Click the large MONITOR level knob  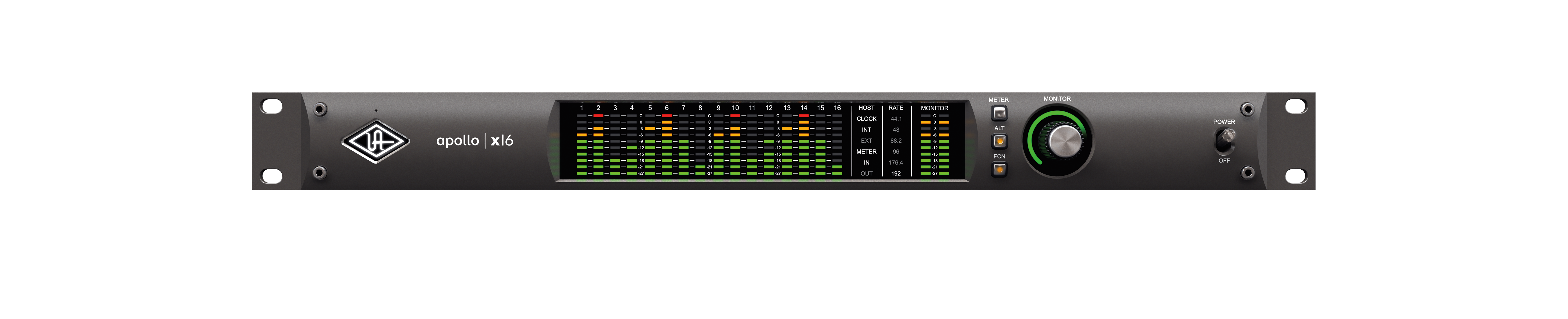(x=1065, y=141)
